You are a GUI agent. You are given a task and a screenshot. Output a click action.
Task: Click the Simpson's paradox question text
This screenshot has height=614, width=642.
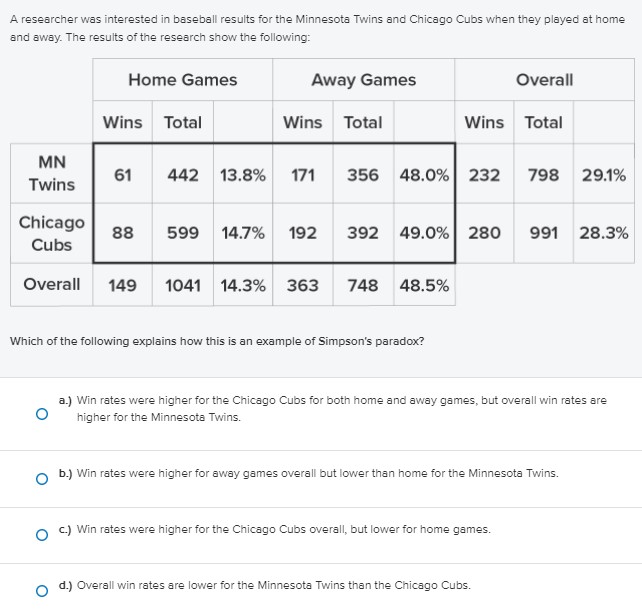(x=217, y=341)
